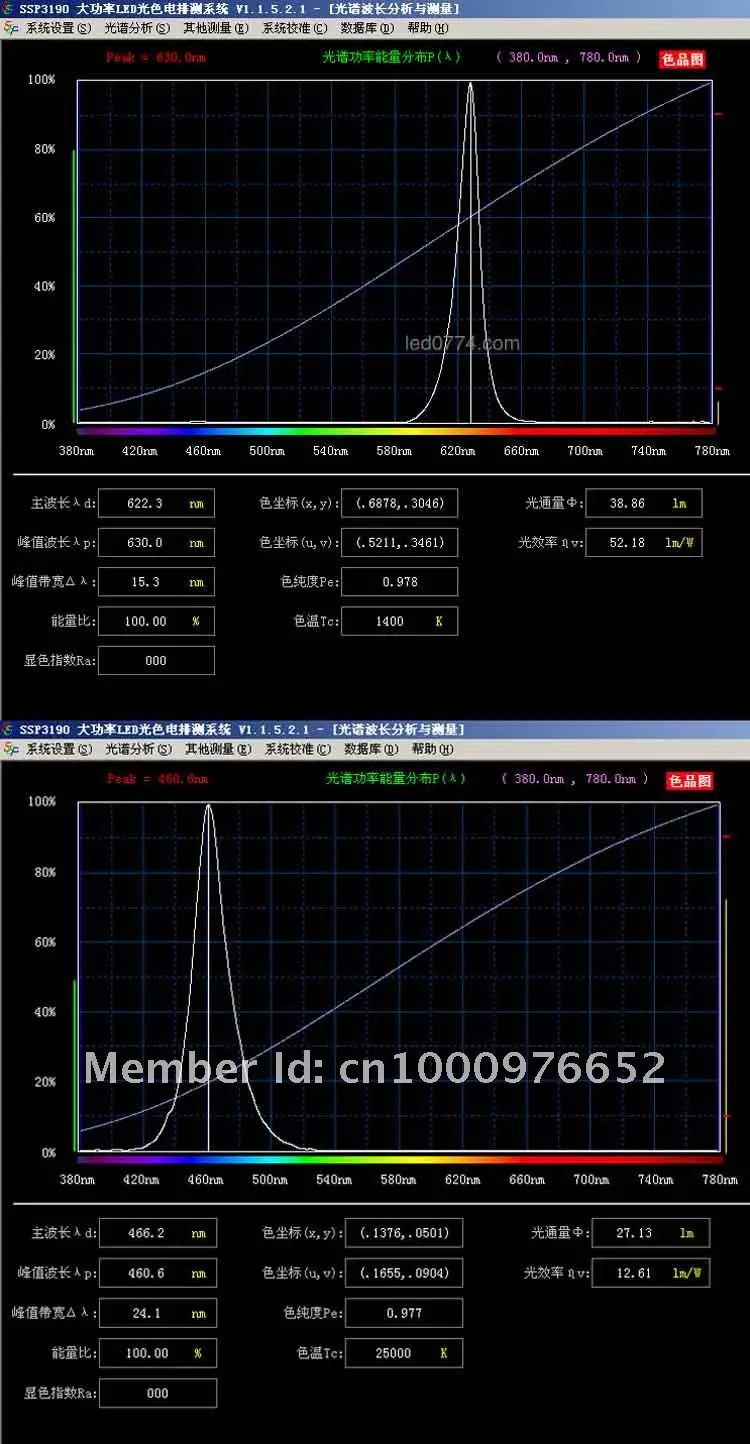
Task: Open 系统设置(S) menu in the 630.0nm peak window
Action: tap(58, 29)
